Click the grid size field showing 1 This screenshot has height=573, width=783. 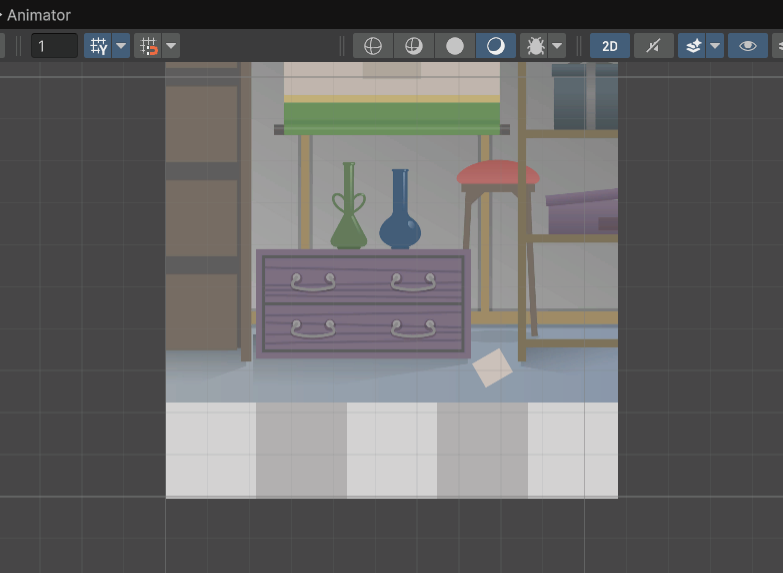pyautogui.click(x=54, y=46)
